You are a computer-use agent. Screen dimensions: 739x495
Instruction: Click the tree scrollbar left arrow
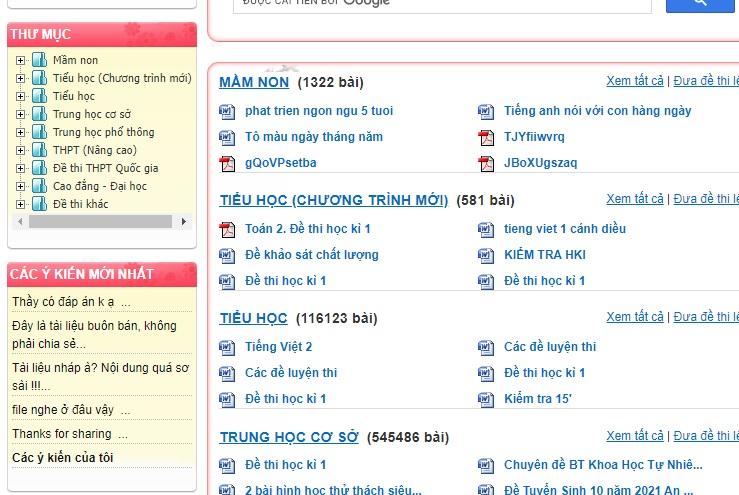point(20,222)
